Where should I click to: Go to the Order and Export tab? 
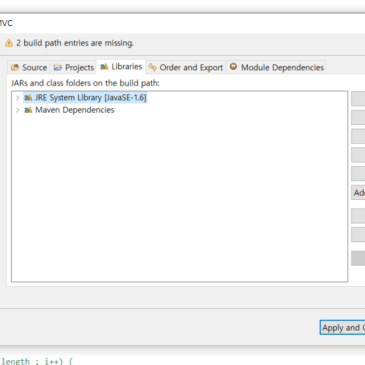186,67
